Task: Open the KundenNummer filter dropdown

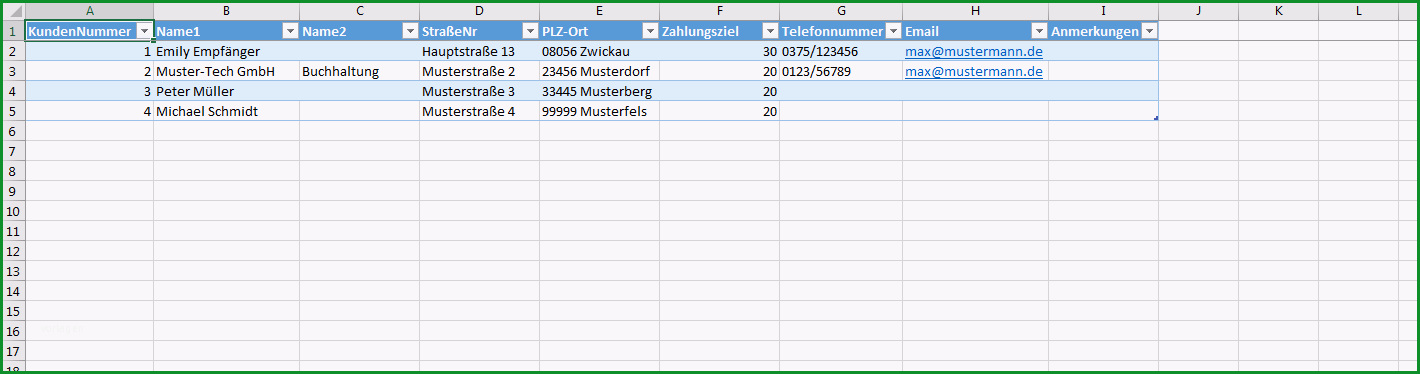Action: coord(145,31)
